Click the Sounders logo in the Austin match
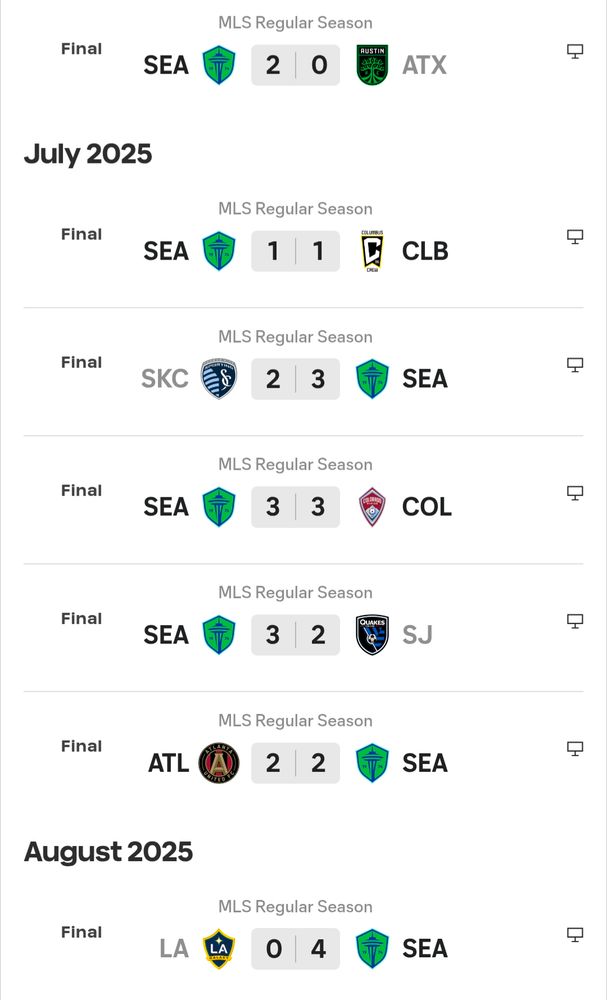 point(219,65)
